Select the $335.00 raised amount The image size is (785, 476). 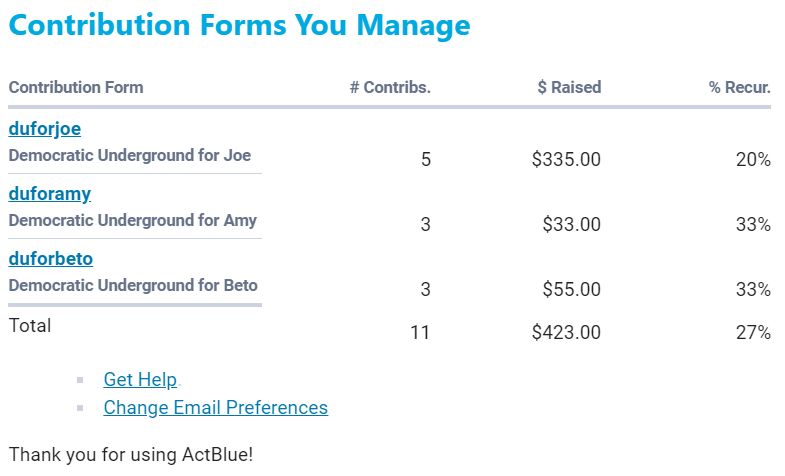tap(566, 159)
